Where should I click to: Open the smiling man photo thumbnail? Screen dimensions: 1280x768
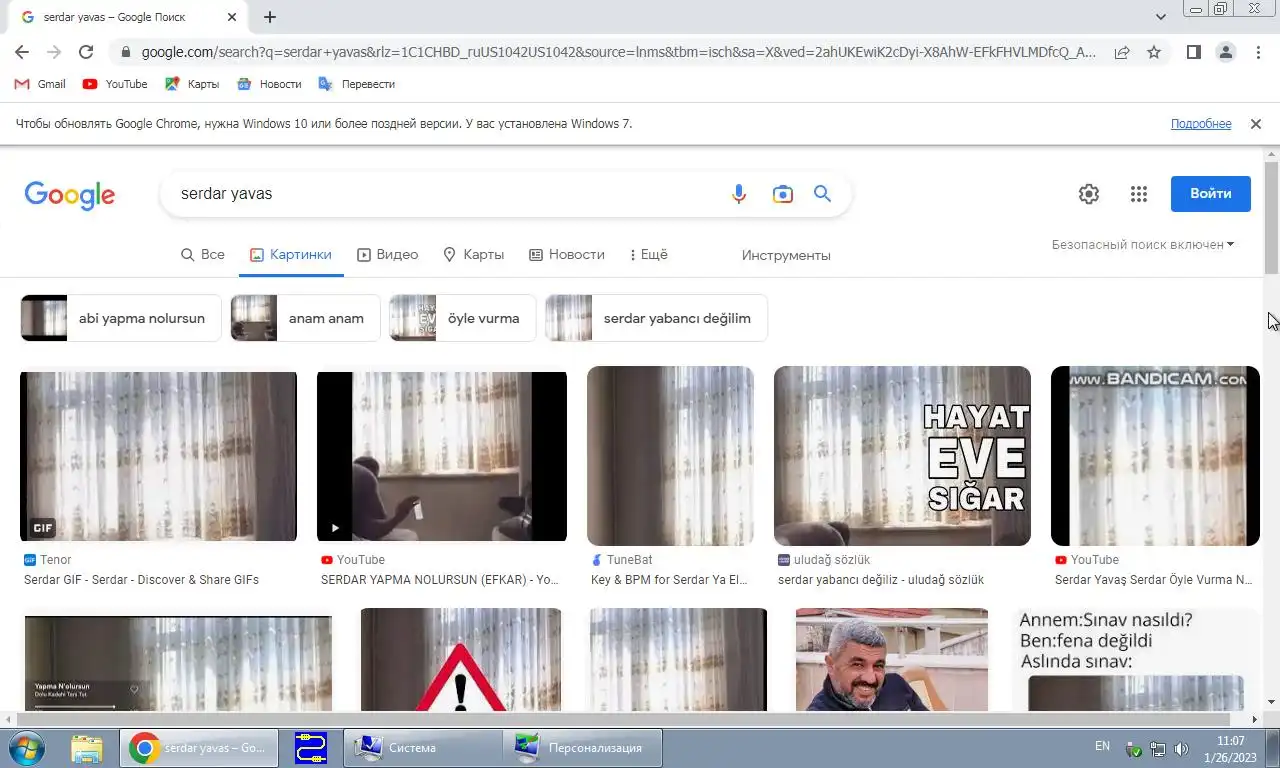pyautogui.click(x=892, y=660)
